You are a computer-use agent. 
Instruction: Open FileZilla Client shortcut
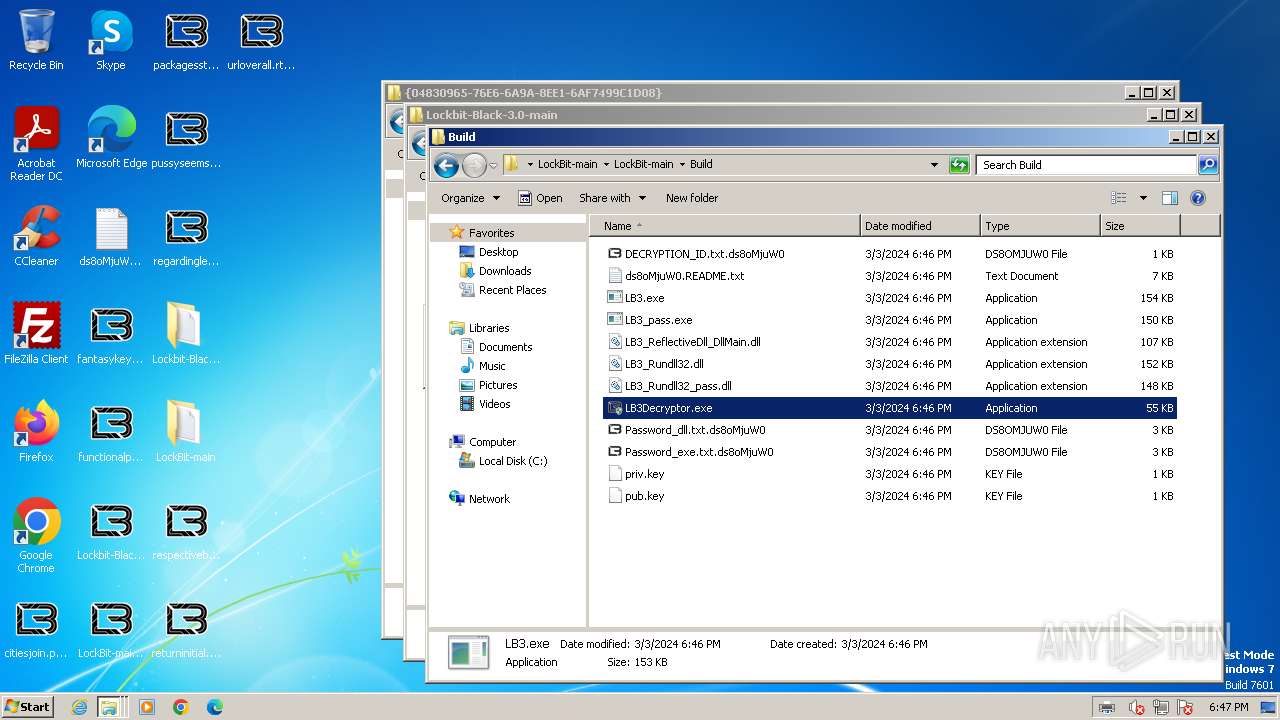(x=36, y=334)
